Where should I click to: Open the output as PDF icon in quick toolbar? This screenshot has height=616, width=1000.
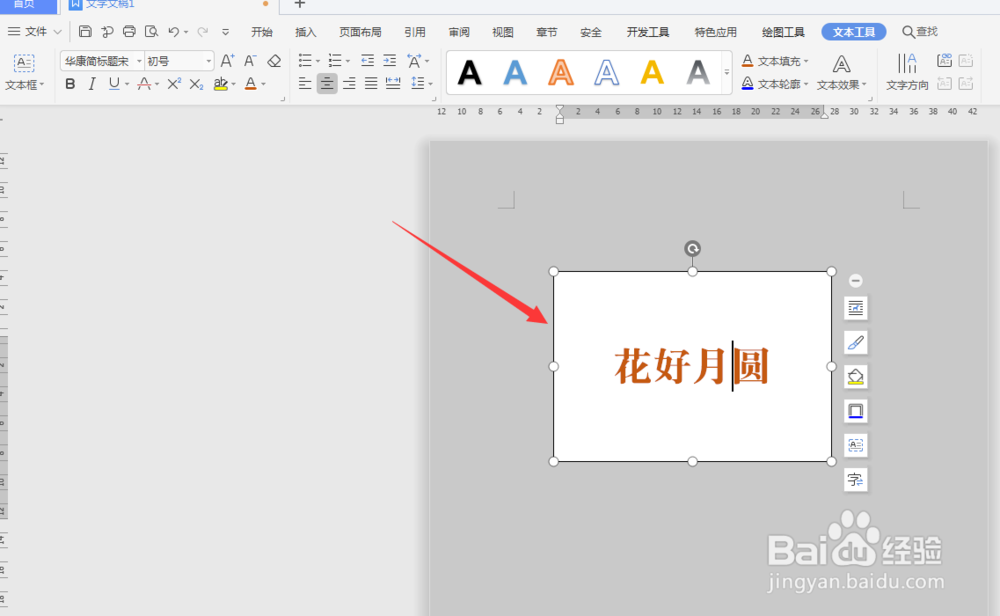point(107,31)
